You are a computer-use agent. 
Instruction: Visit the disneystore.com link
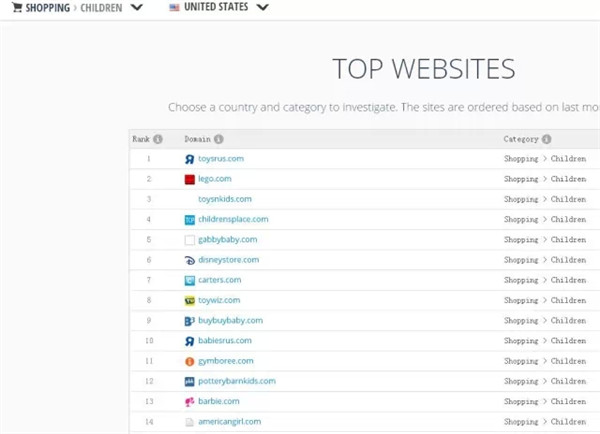point(228,260)
